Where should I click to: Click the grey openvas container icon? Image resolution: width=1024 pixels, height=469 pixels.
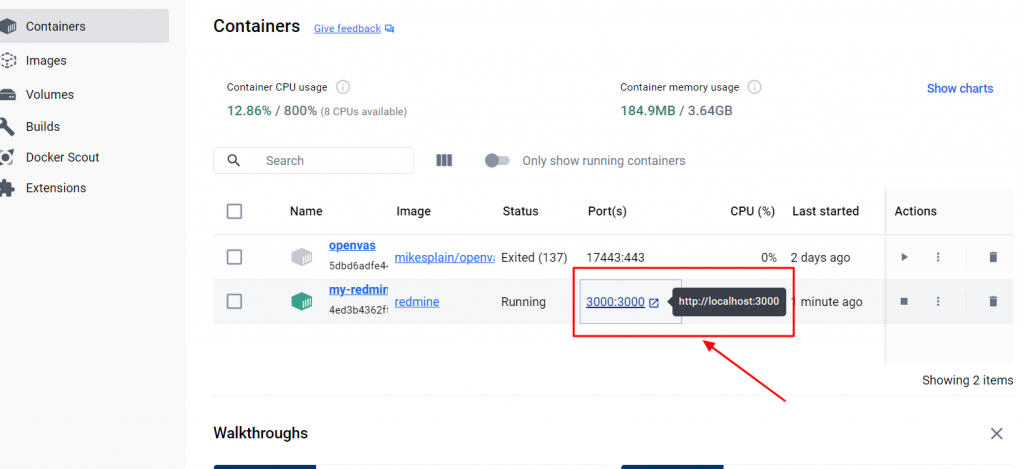(302, 257)
